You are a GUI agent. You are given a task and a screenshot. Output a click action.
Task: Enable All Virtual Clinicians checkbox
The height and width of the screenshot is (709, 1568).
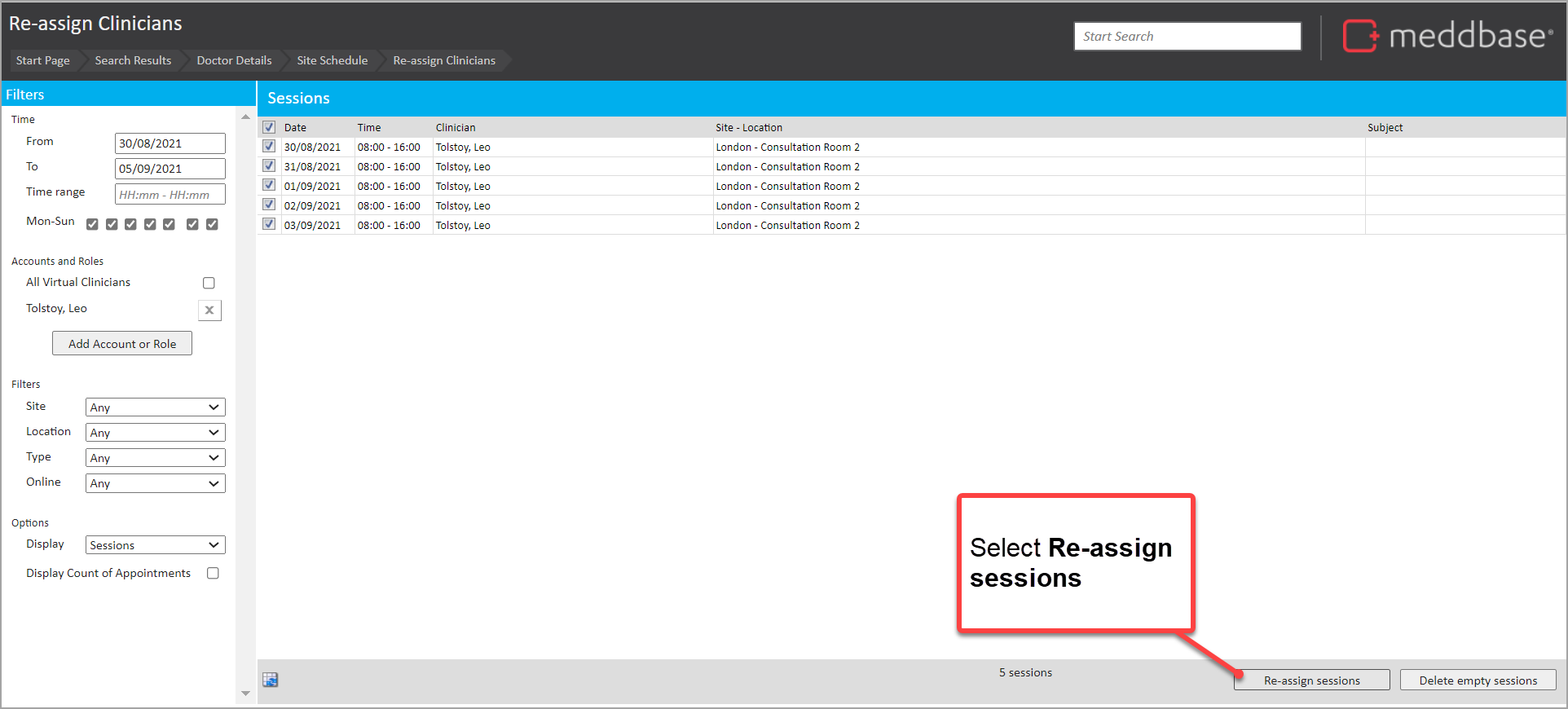(x=209, y=283)
